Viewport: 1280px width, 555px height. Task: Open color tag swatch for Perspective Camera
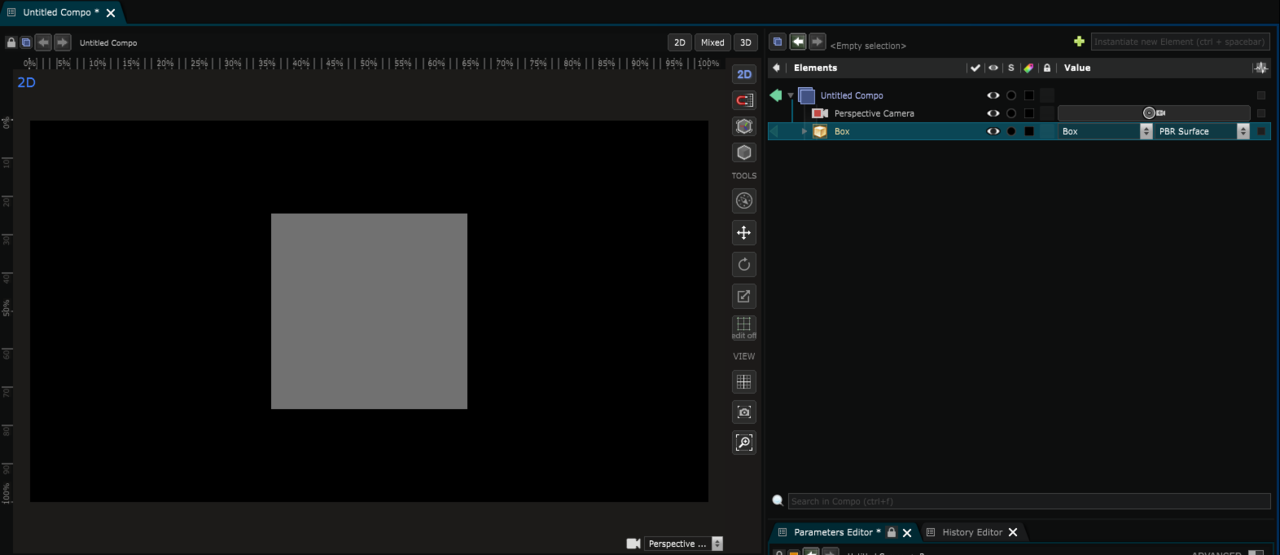1029,114
